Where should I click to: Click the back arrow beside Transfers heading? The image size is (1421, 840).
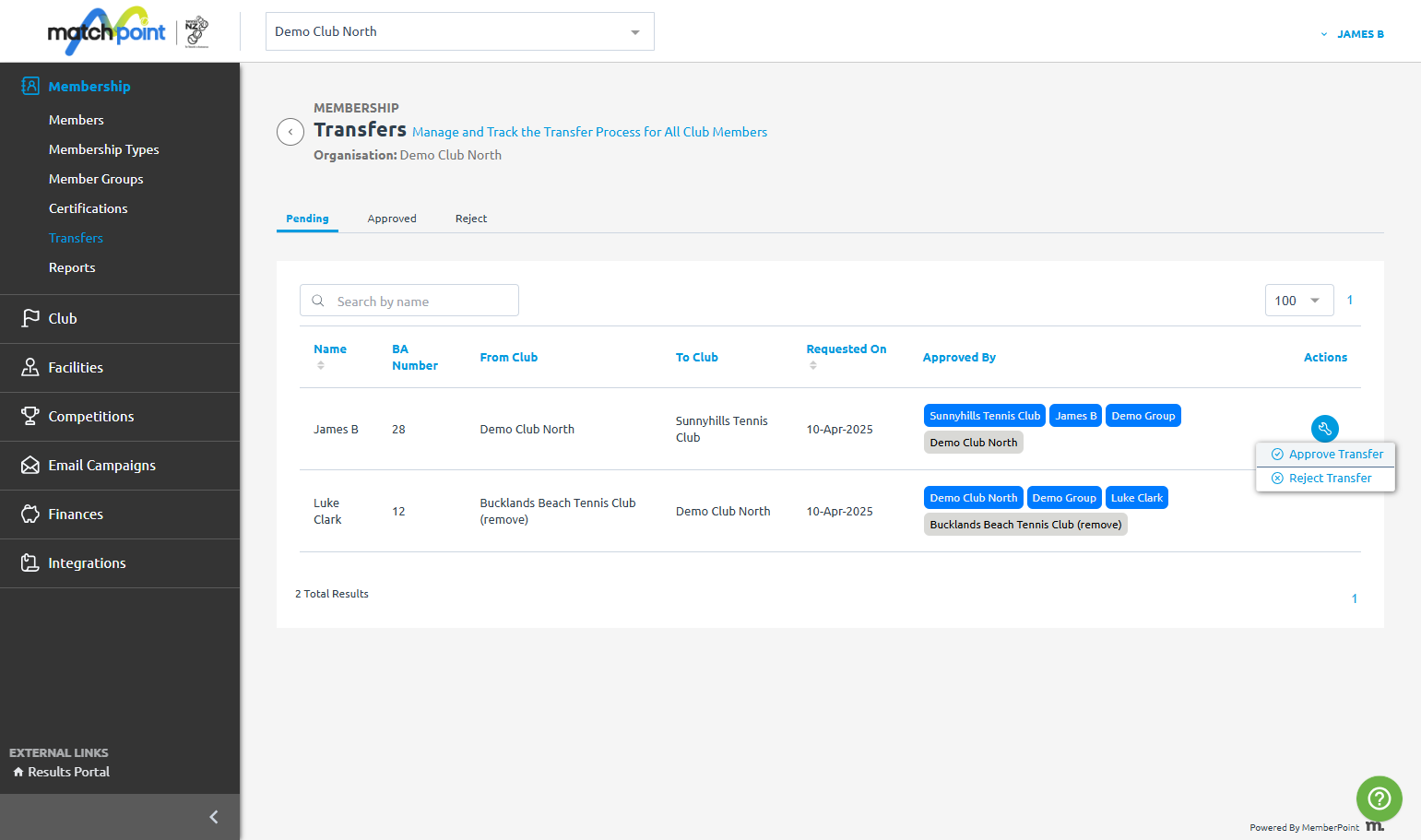(x=290, y=132)
